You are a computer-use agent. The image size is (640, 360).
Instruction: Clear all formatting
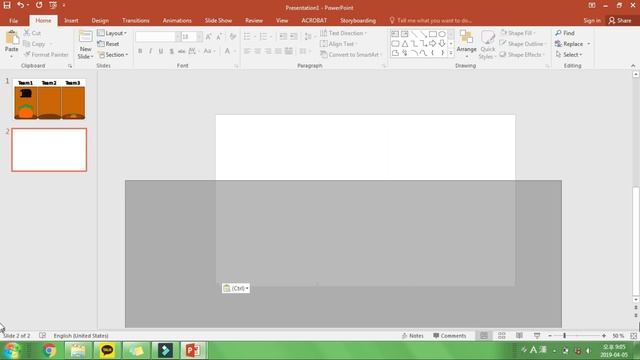point(233,37)
